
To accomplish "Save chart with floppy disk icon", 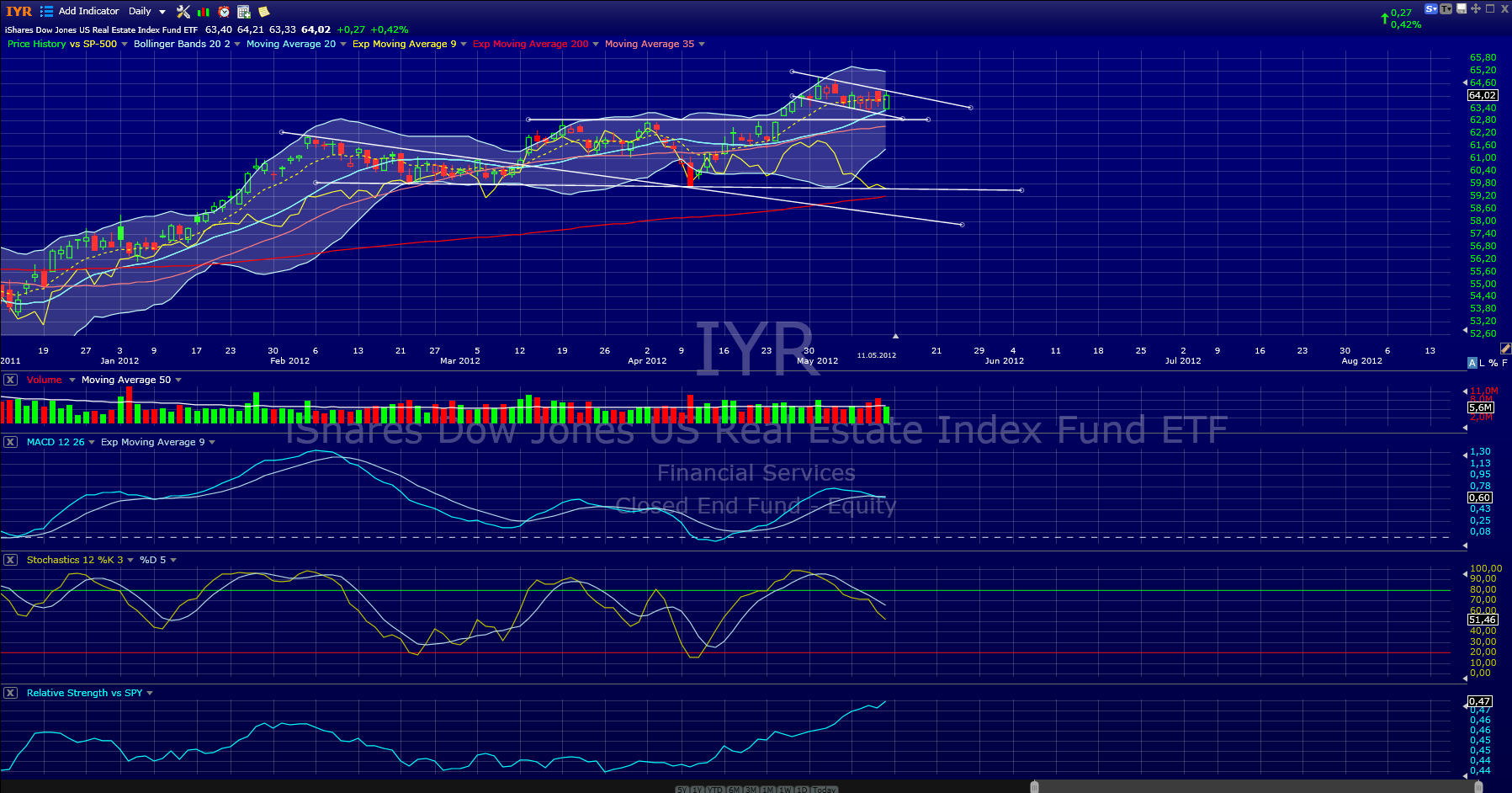I will point(1462,8).
